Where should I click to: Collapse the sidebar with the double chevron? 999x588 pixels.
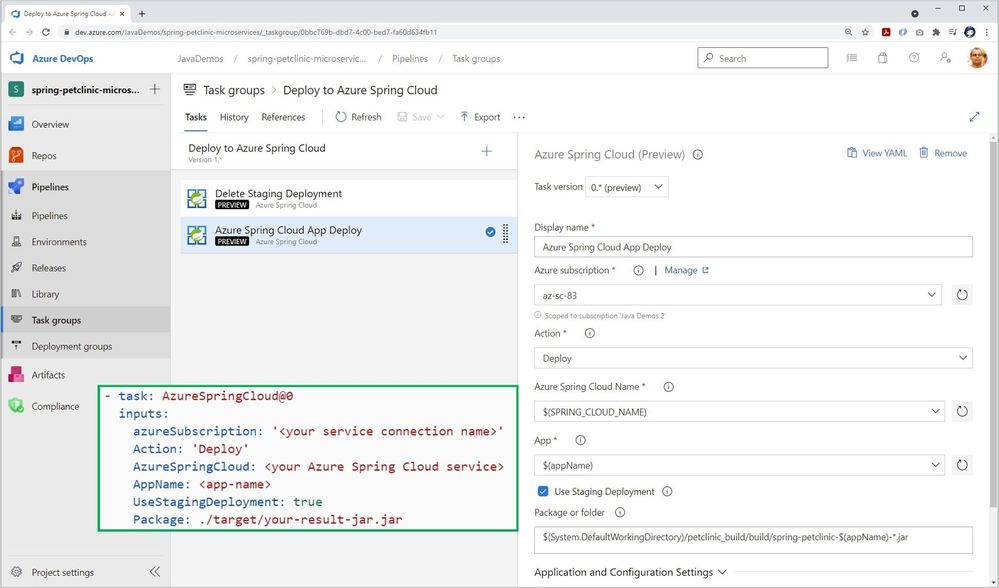[155, 571]
